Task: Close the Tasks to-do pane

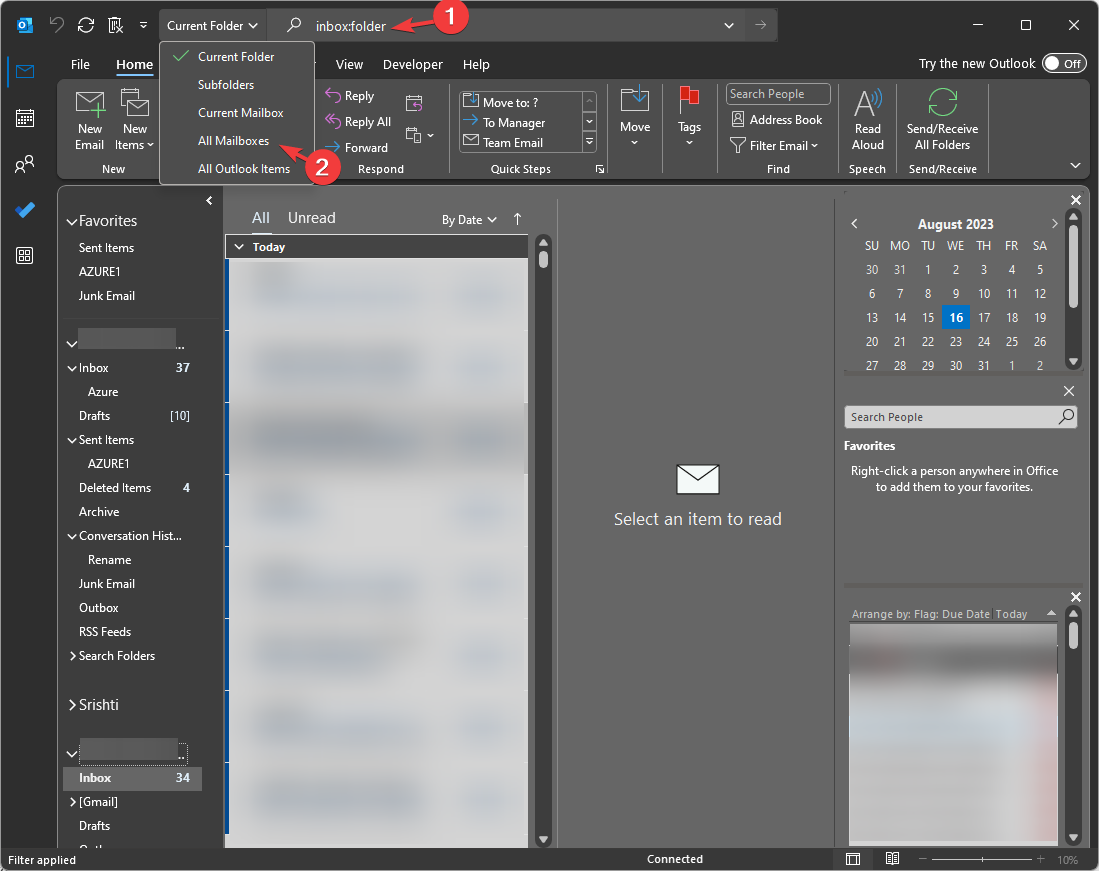Action: (x=1076, y=597)
